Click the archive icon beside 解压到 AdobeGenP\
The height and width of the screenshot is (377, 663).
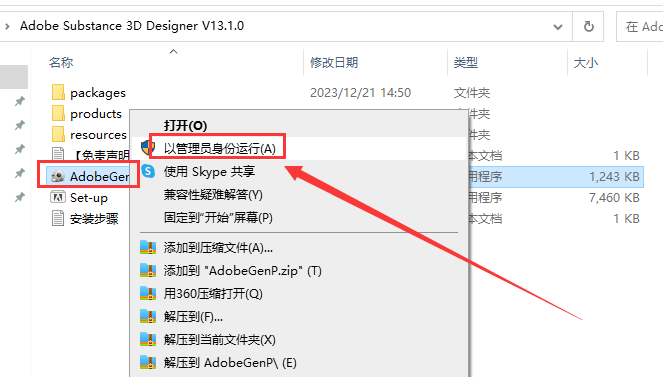coord(148,363)
